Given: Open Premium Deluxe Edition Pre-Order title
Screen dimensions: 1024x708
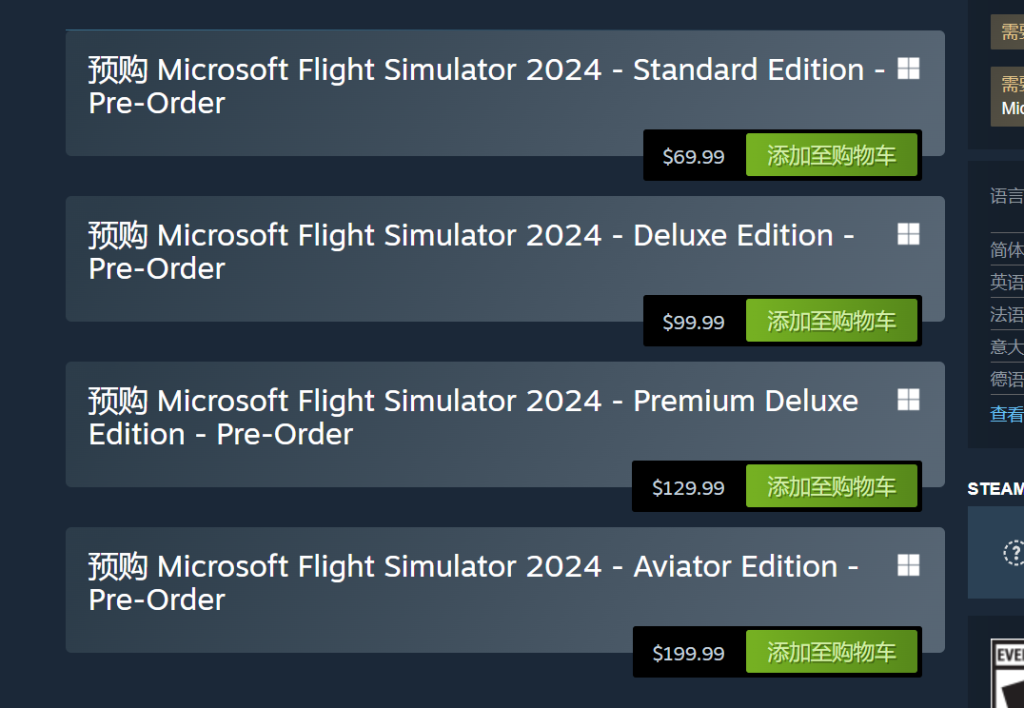Looking at the screenshot, I should tap(473, 417).
